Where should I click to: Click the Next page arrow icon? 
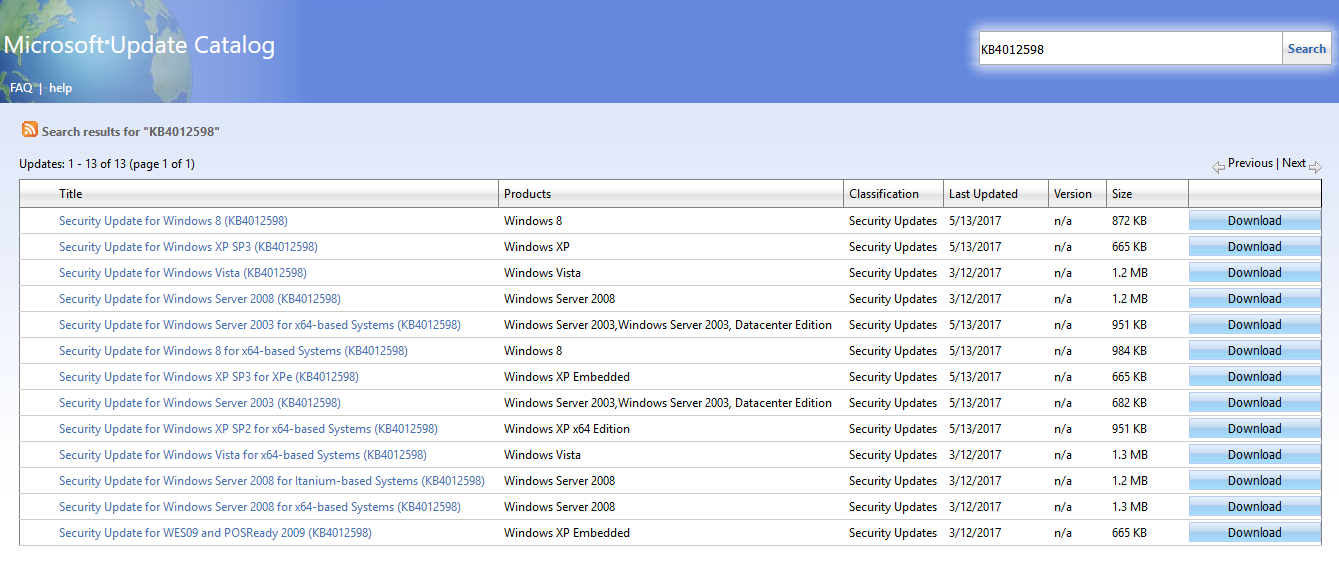pyautogui.click(x=1315, y=167)
